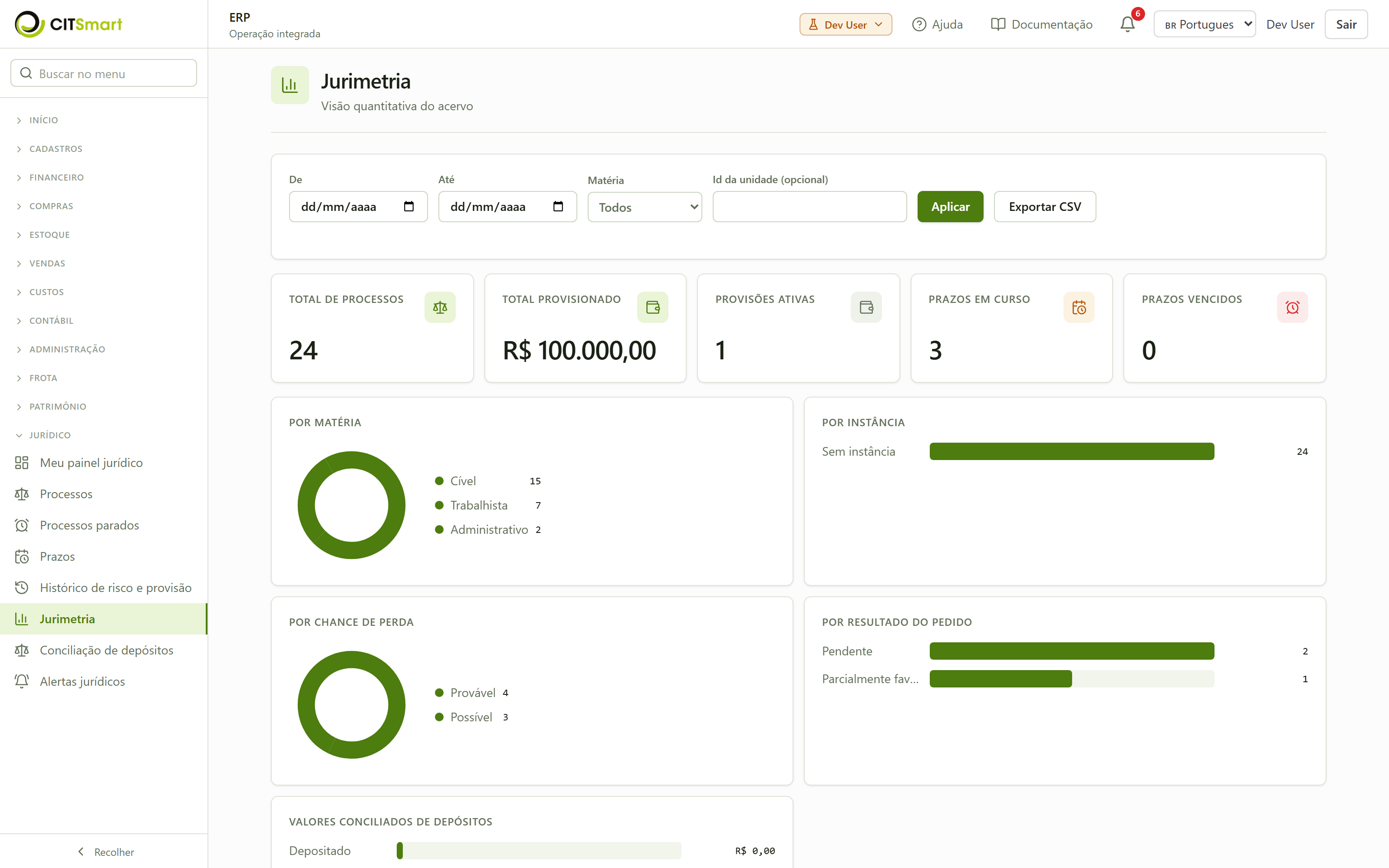Click the Provável legend entry
Screen dimensions: 1389x868
472,693
